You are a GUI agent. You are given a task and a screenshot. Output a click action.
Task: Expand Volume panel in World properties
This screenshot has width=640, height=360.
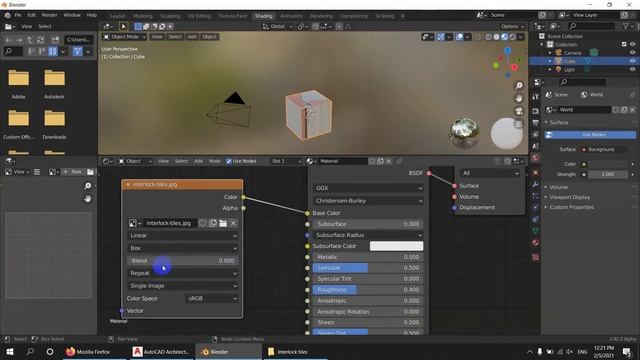pyautogui.click(x=558, y=187)
